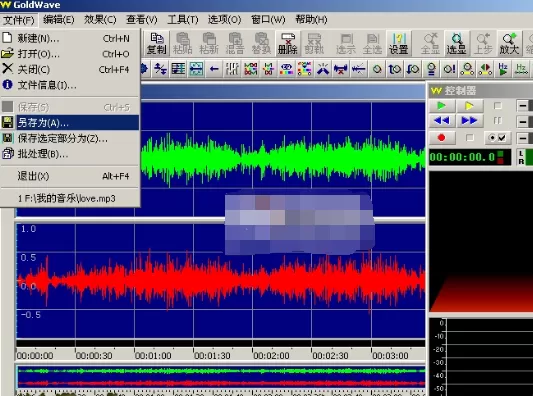The image size is (533, 396).
Task: Open the 帮助(H) menu
Action: (311, 20)
